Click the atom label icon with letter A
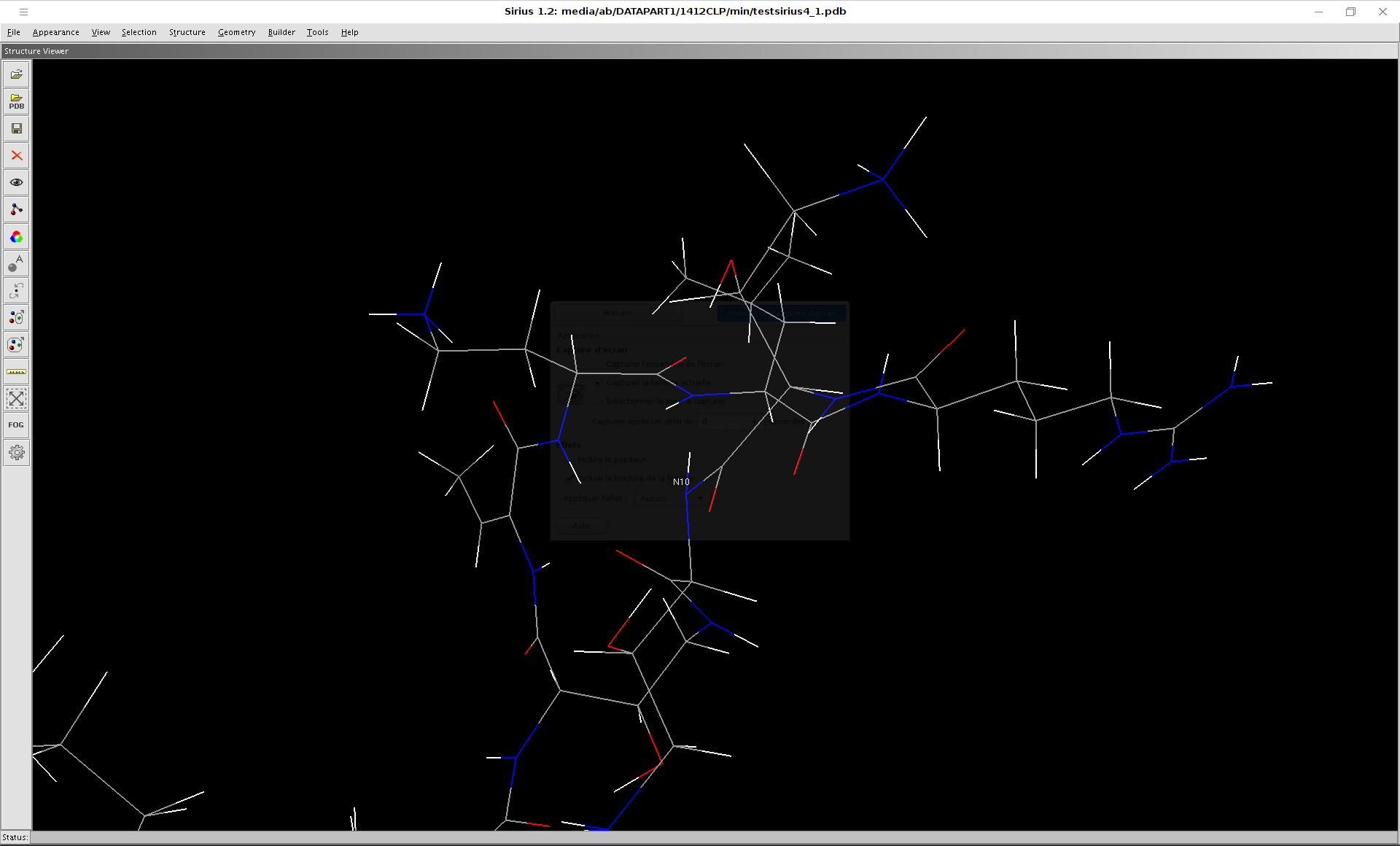 [16, 263]
